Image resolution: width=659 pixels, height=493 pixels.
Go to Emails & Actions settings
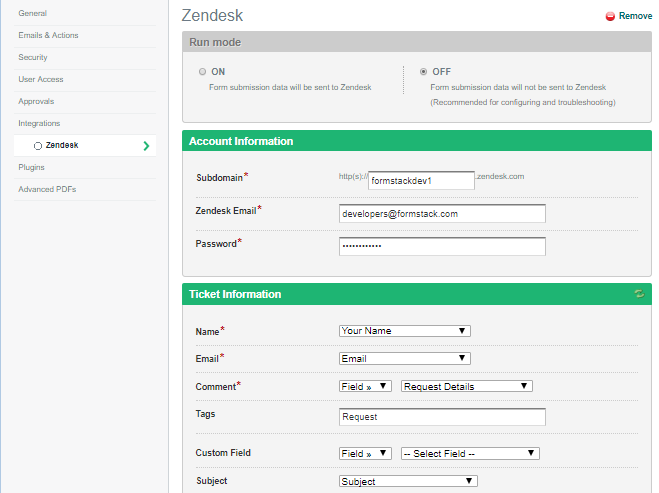pyautogui.click(x=48, y=35)
